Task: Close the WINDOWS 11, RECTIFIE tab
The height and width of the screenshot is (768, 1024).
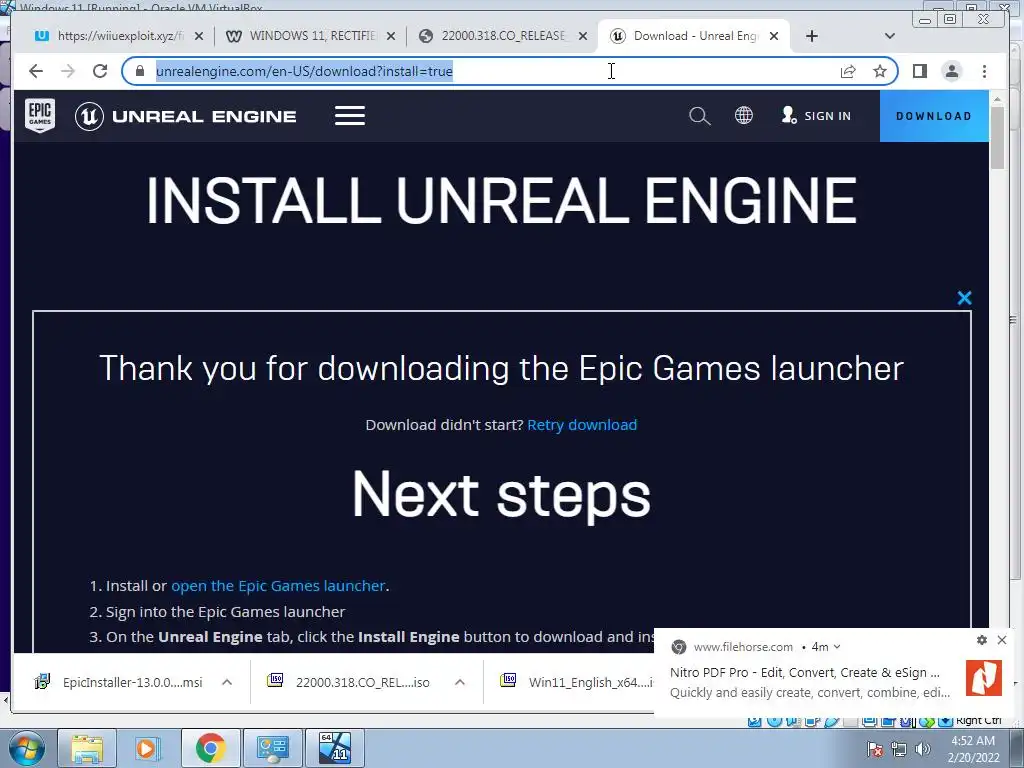Action: (391, 36)
